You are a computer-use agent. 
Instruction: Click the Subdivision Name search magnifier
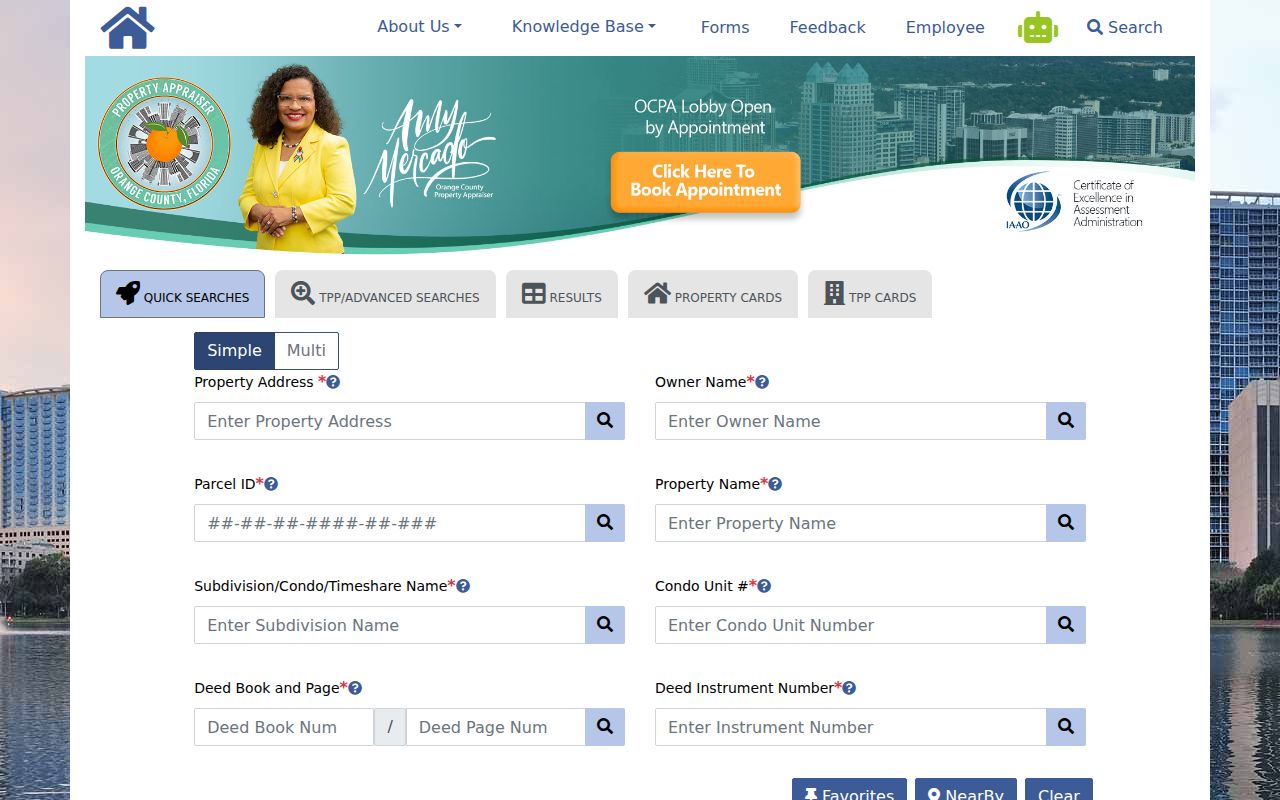point(605,625)
